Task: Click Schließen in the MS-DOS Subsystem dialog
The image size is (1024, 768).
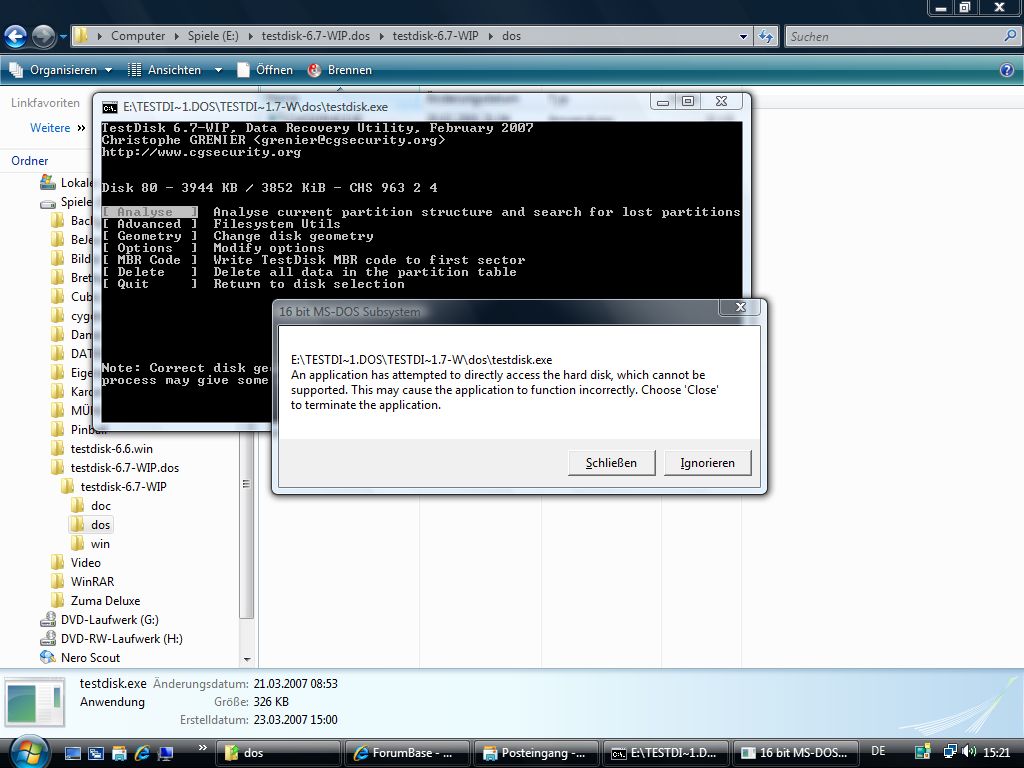Action: tap(611, 462)
